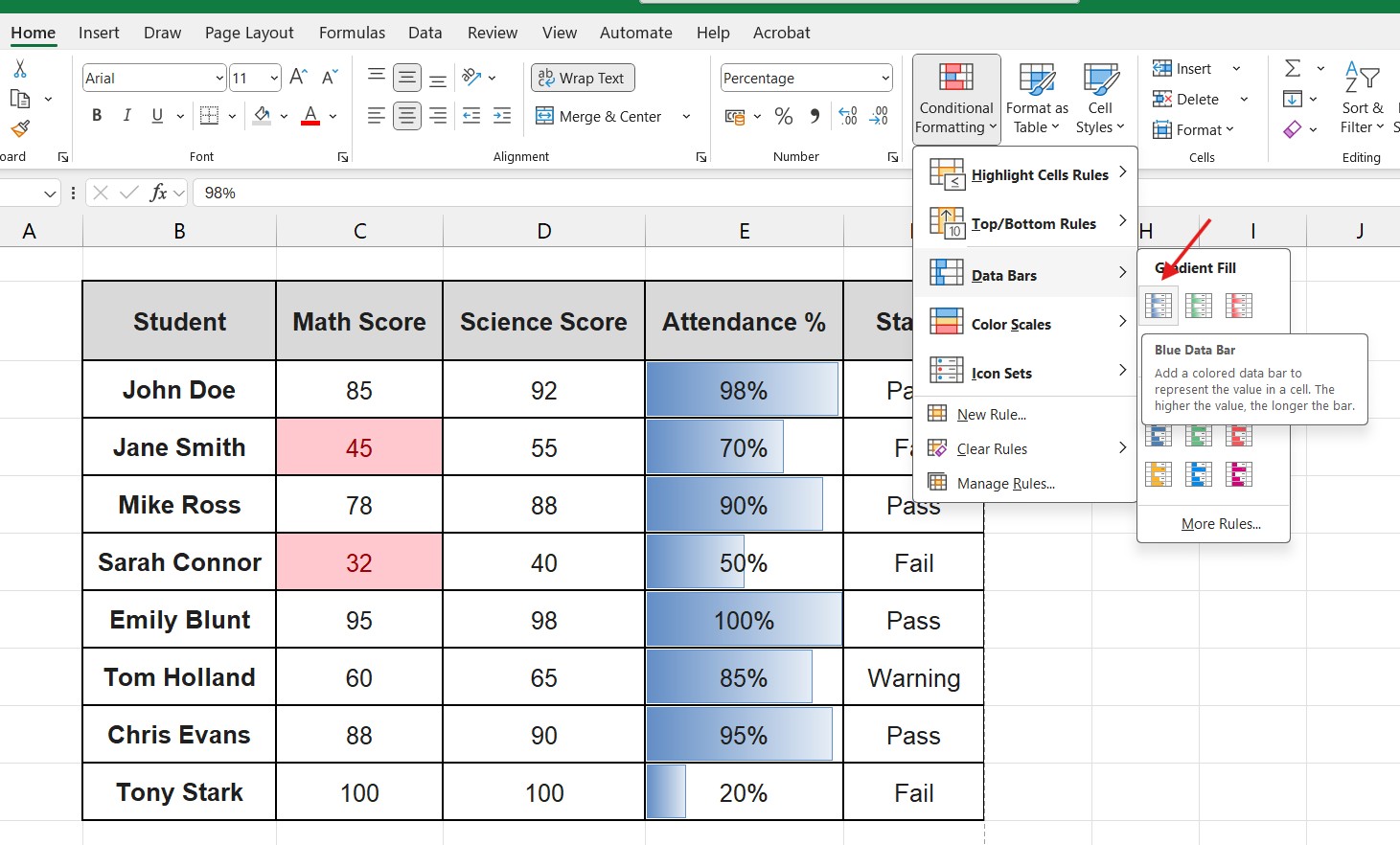Click More Rules... in the Data Bars flyout
Image resolution: width=1400 pixels, height=845 pixels.
pos(1221,524)
